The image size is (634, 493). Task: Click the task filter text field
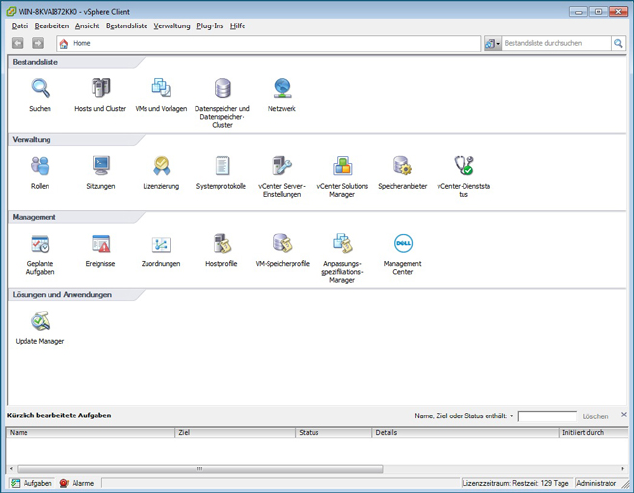tap(547, 416)
